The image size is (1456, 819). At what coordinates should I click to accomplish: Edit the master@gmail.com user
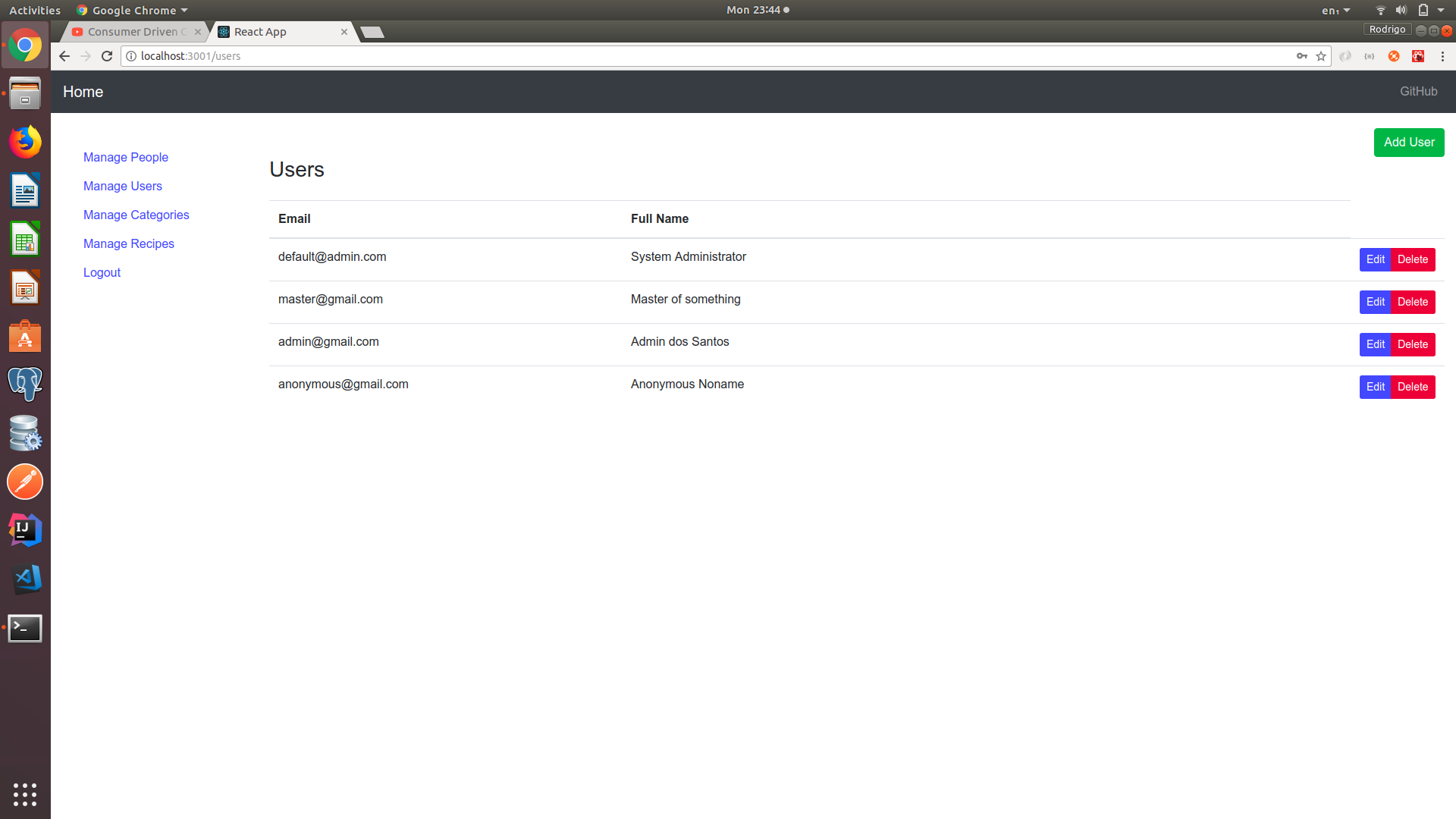(x=1375, y=302)
